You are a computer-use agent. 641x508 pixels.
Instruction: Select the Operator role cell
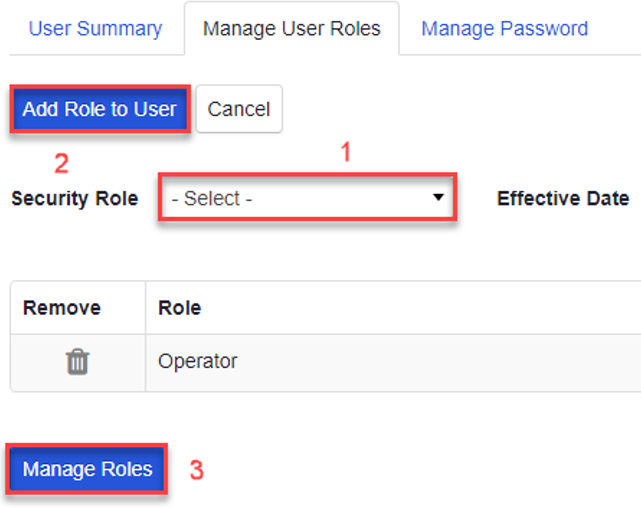(x=198, y=361)
